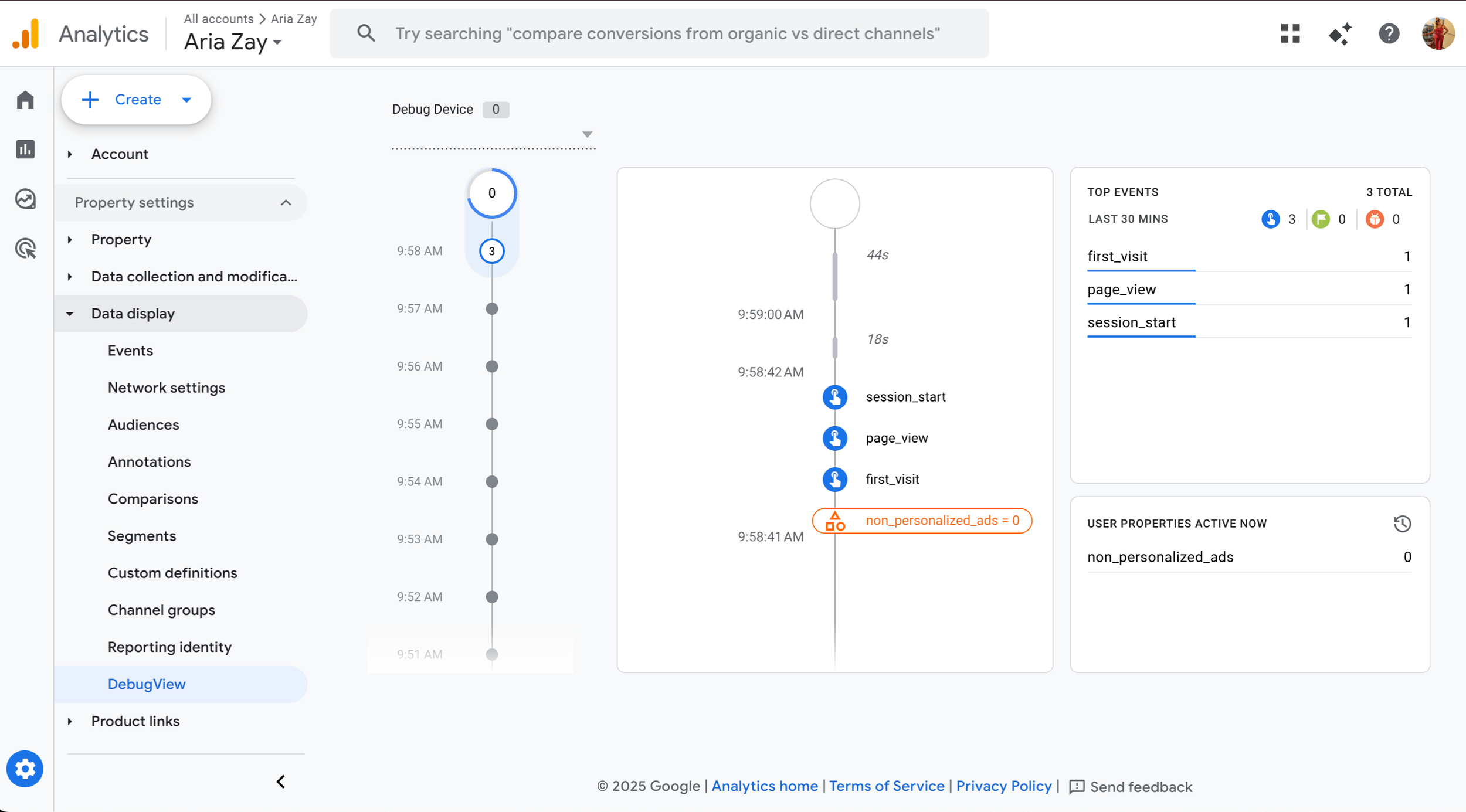Click the Privacy Policy link
Viewport: 1466px width, 812px height.
pyautogui.click(x=1003, y=786)
